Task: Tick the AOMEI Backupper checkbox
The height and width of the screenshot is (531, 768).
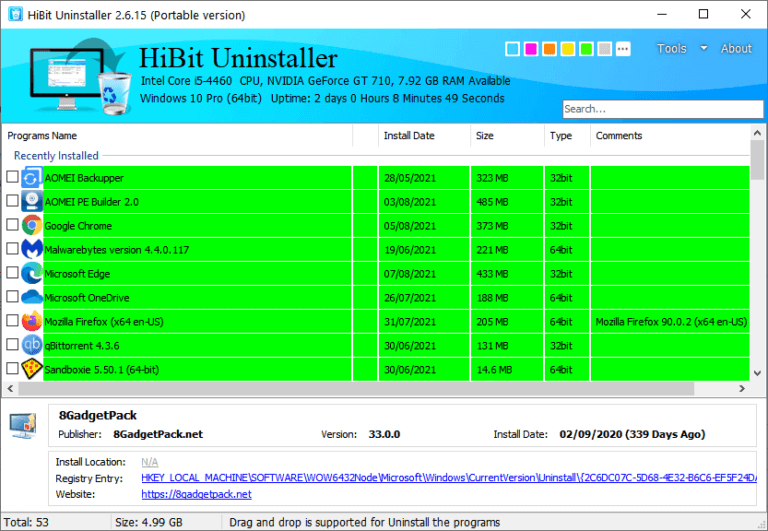Action: coord(12,177)
